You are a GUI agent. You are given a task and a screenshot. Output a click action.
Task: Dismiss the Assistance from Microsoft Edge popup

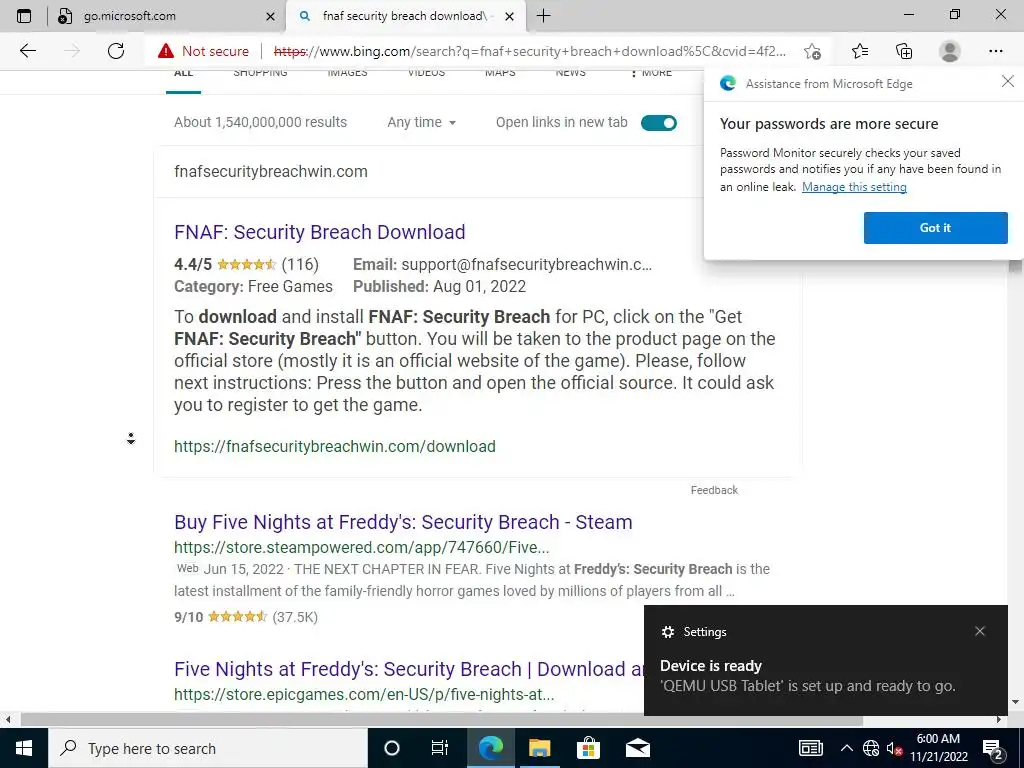pyautogui.click(x=1008, y=82)
